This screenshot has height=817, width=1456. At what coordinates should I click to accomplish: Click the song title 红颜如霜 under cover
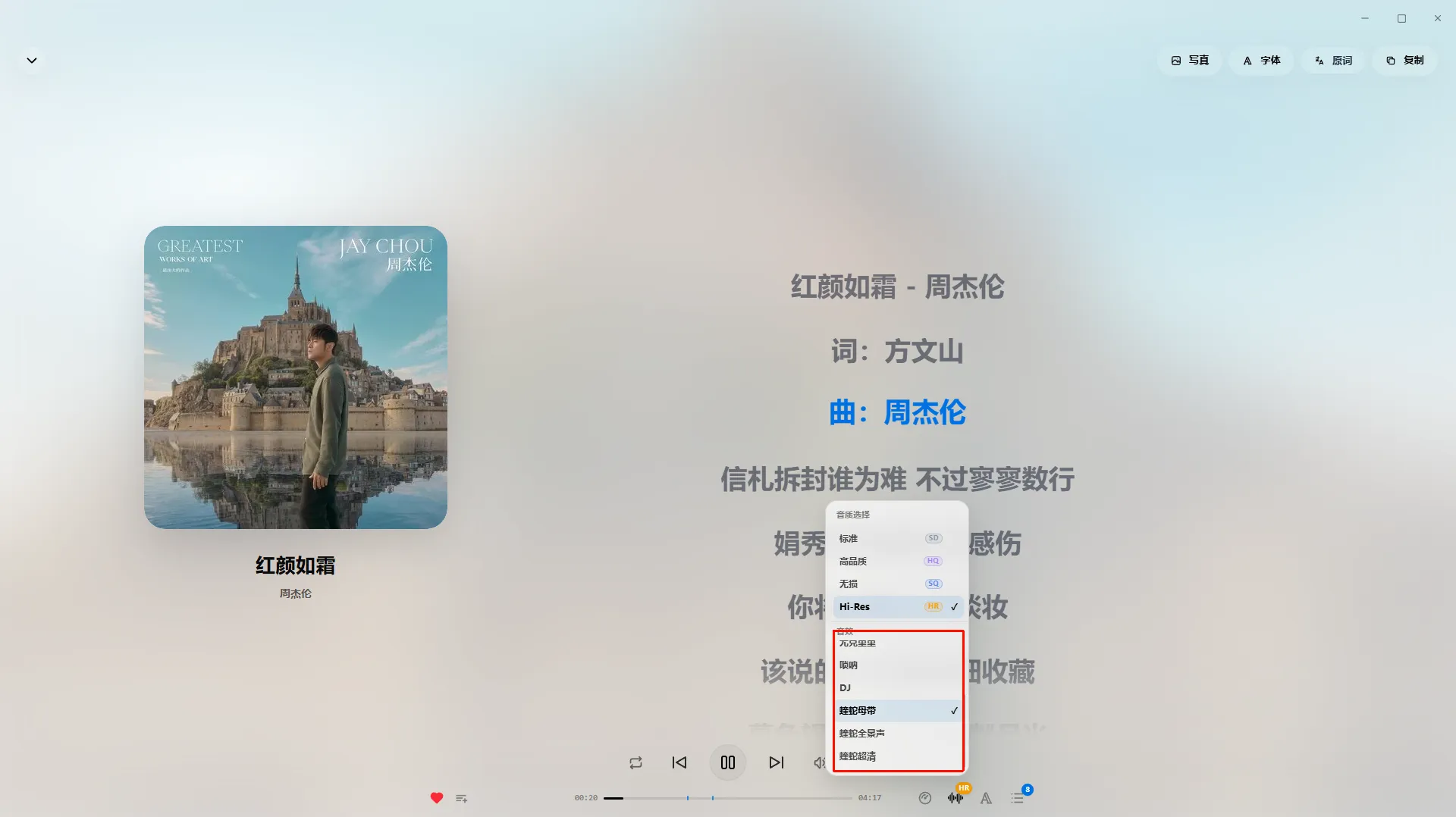[296, 565]
